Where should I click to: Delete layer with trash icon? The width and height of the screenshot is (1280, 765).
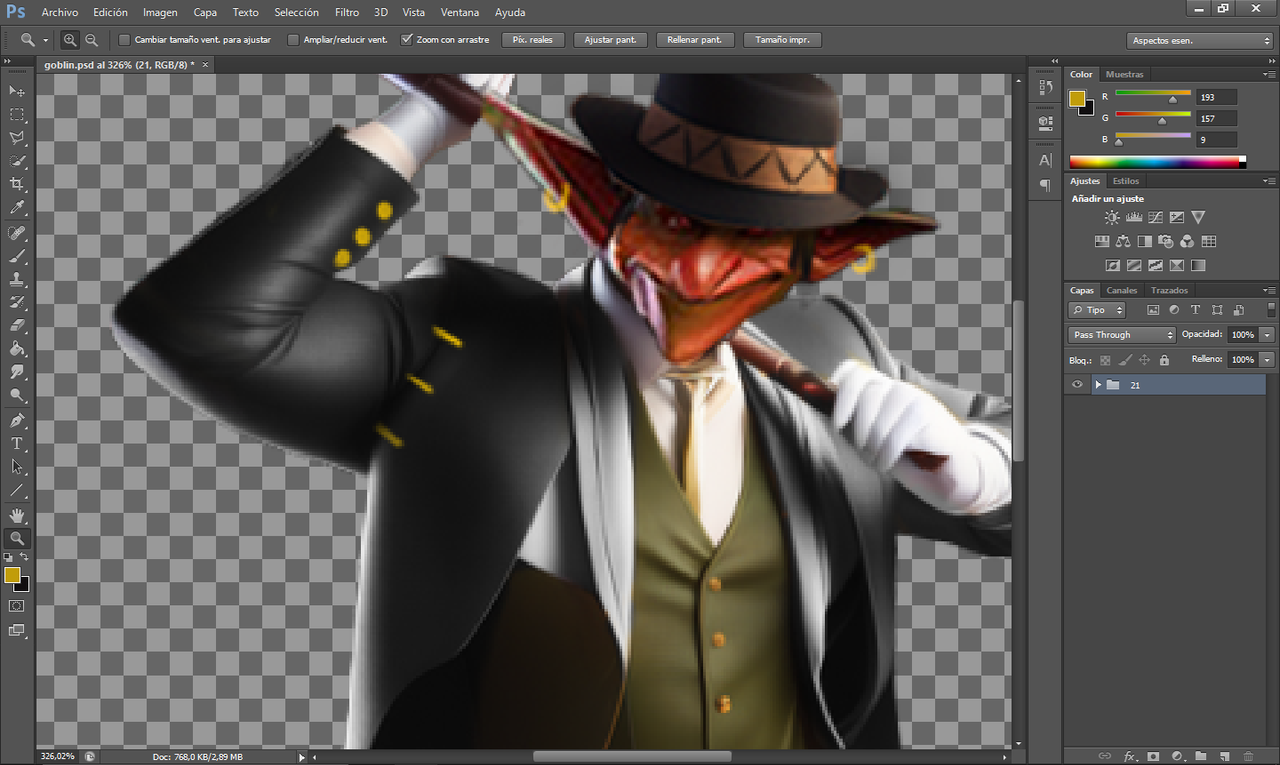1249,756
